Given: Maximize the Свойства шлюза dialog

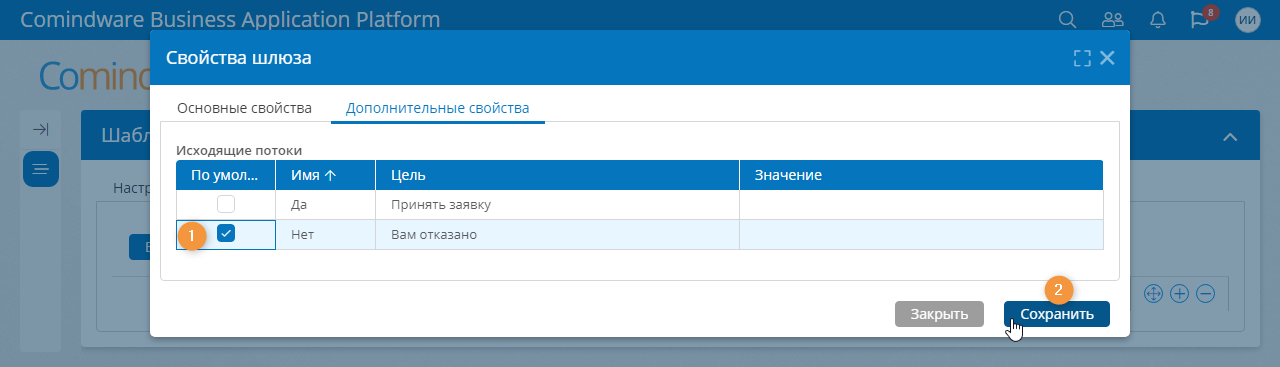Looking at the screenshot, I should 1081,58.
